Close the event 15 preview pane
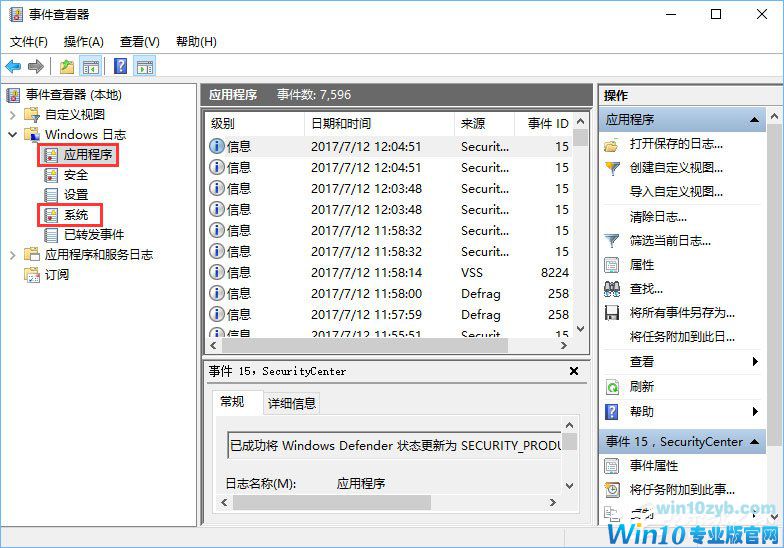The width and height of the screenshot is (784, 548). tap(574, 371)
